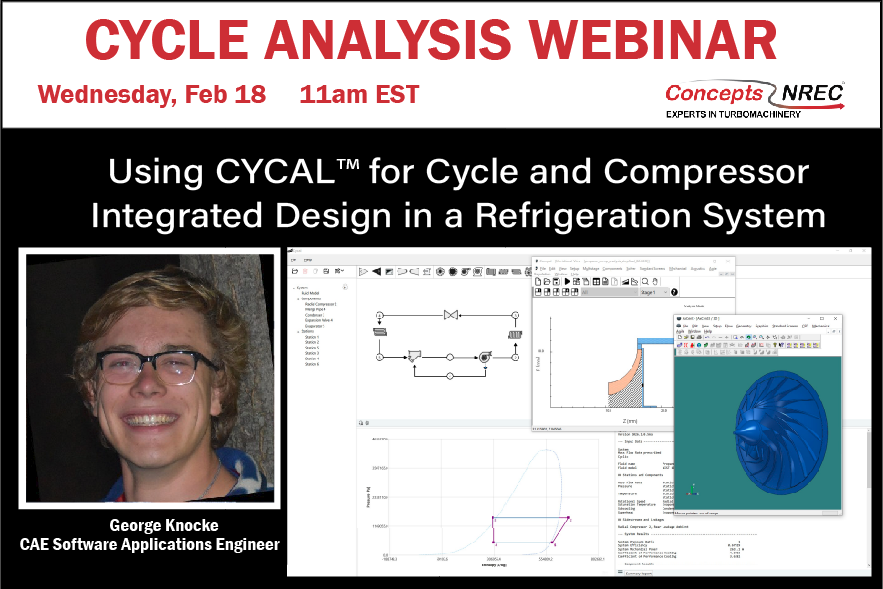Open the Multistage menu in Compal window
The height and width of the screenshot is (589, 883).
tap(591, 269)
